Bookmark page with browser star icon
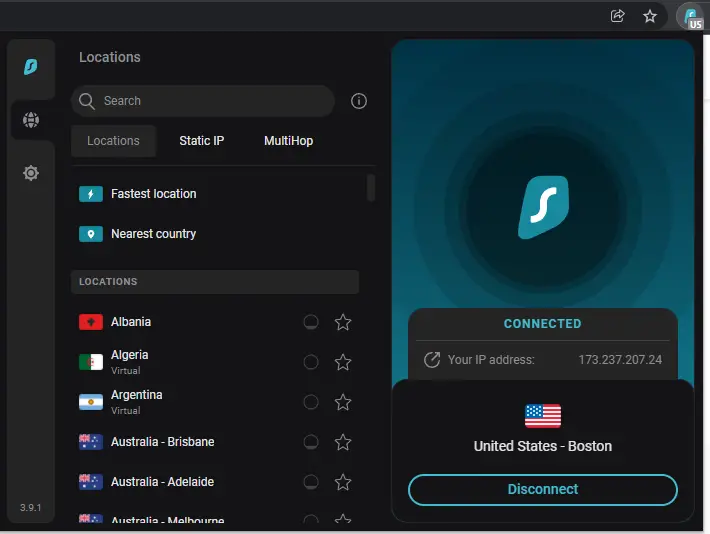The image size is (710, 534). [x=650, y=16]
